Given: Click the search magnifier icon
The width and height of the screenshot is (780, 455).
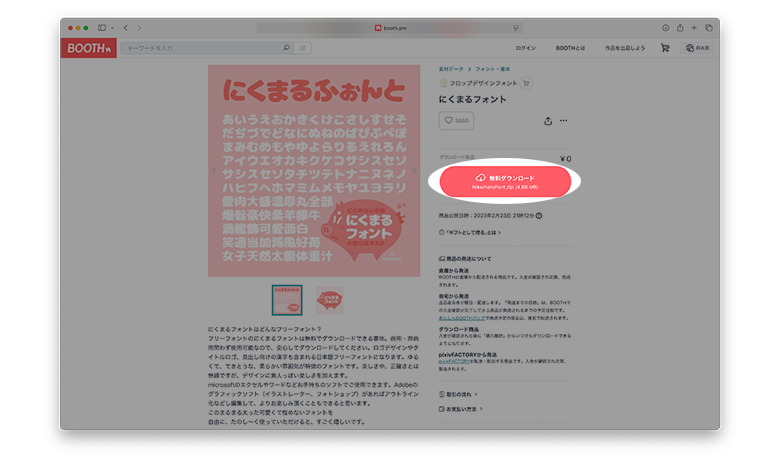Looking at the screenshot, I should tap(287, 48).
